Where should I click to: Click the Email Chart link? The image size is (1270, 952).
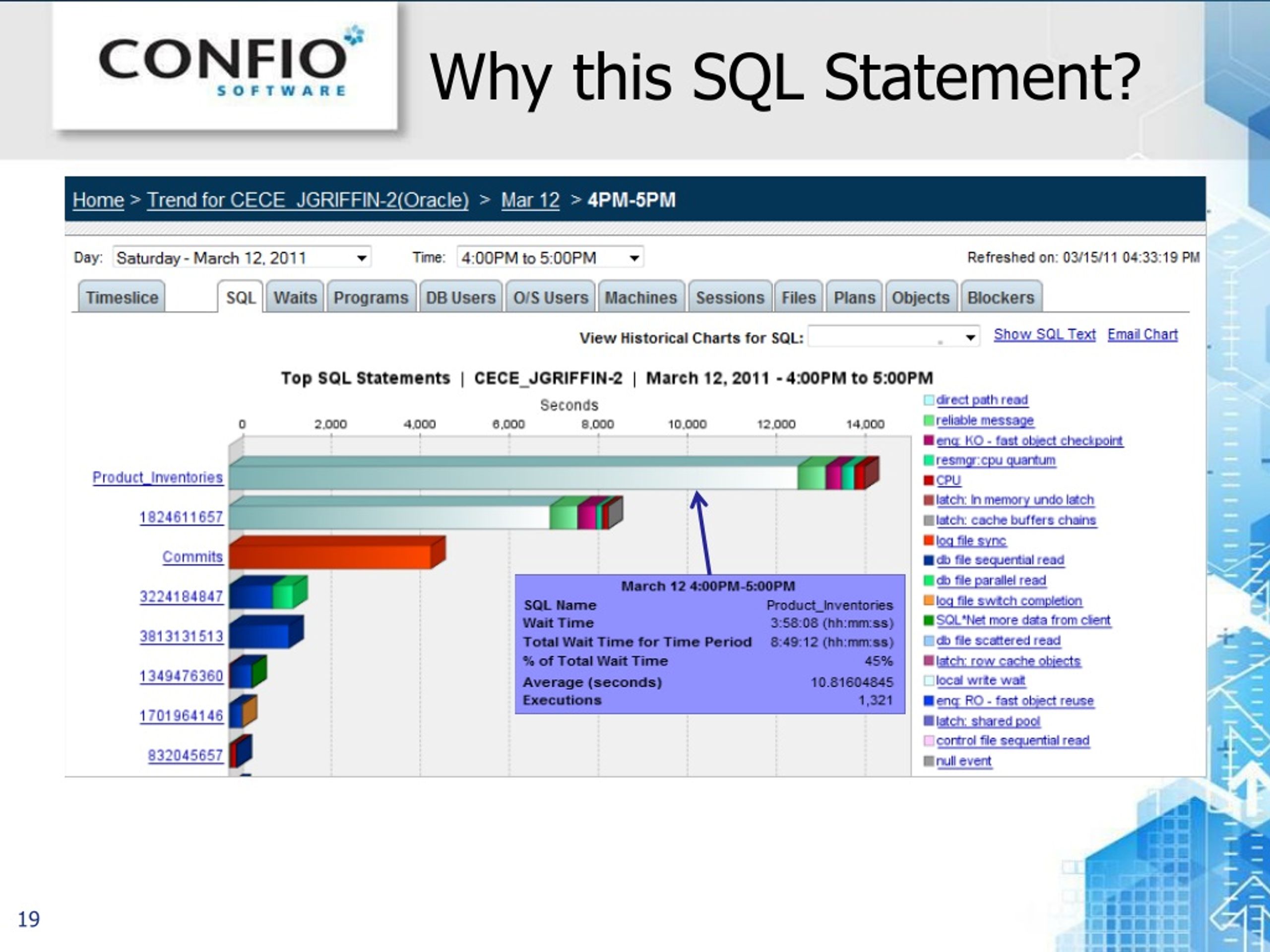point(1143,335)
